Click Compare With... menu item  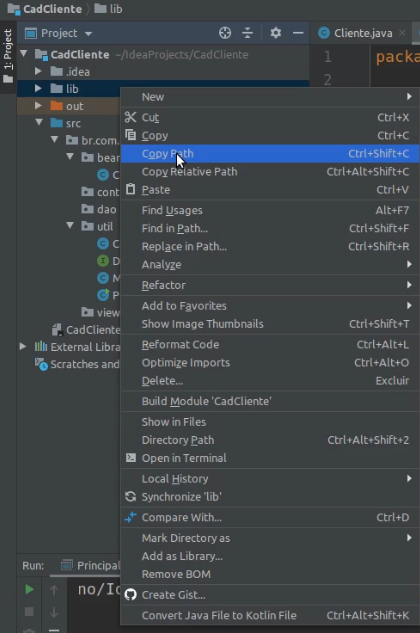[270, 518]
